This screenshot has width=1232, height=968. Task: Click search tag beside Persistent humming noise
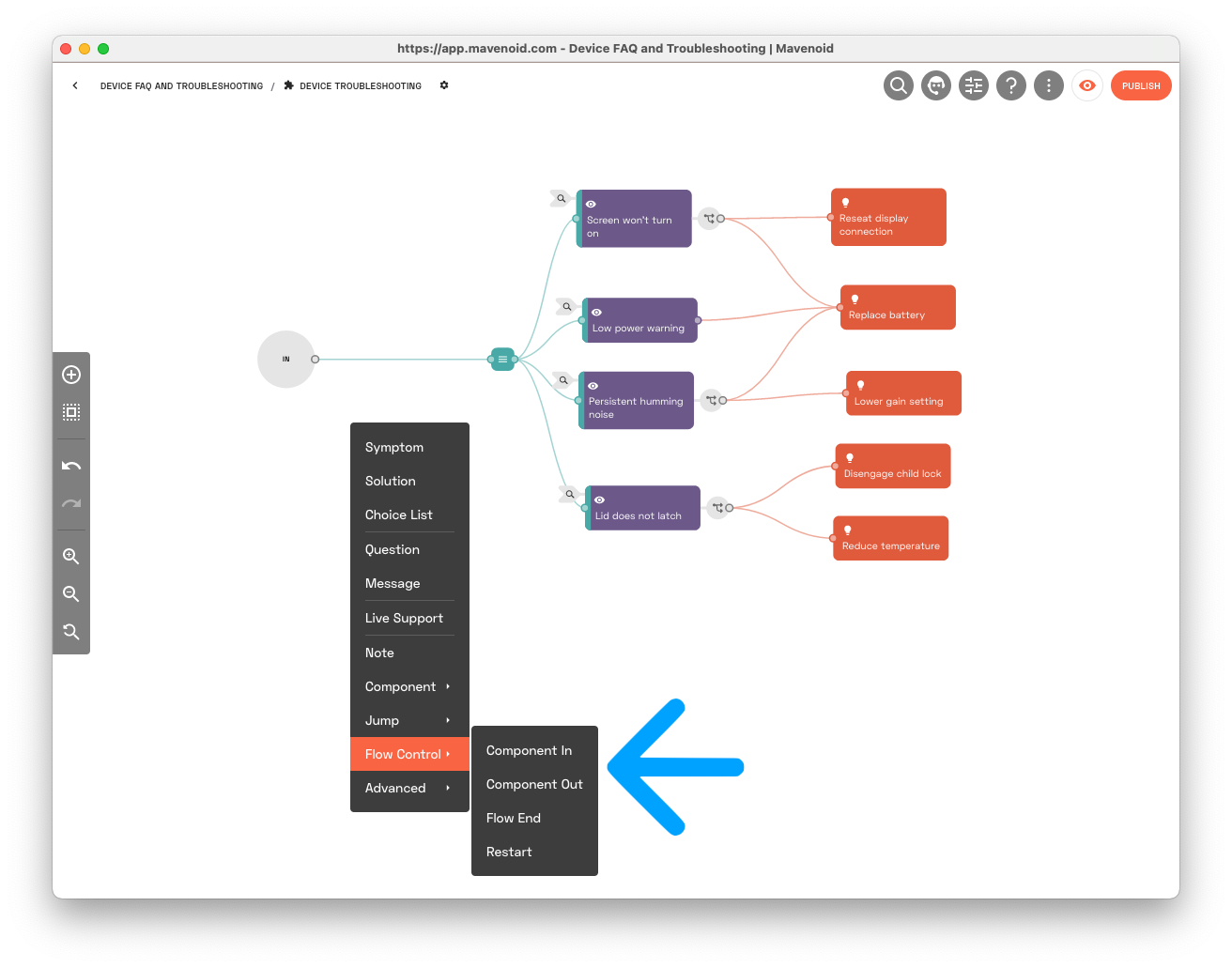pos(562,380)
